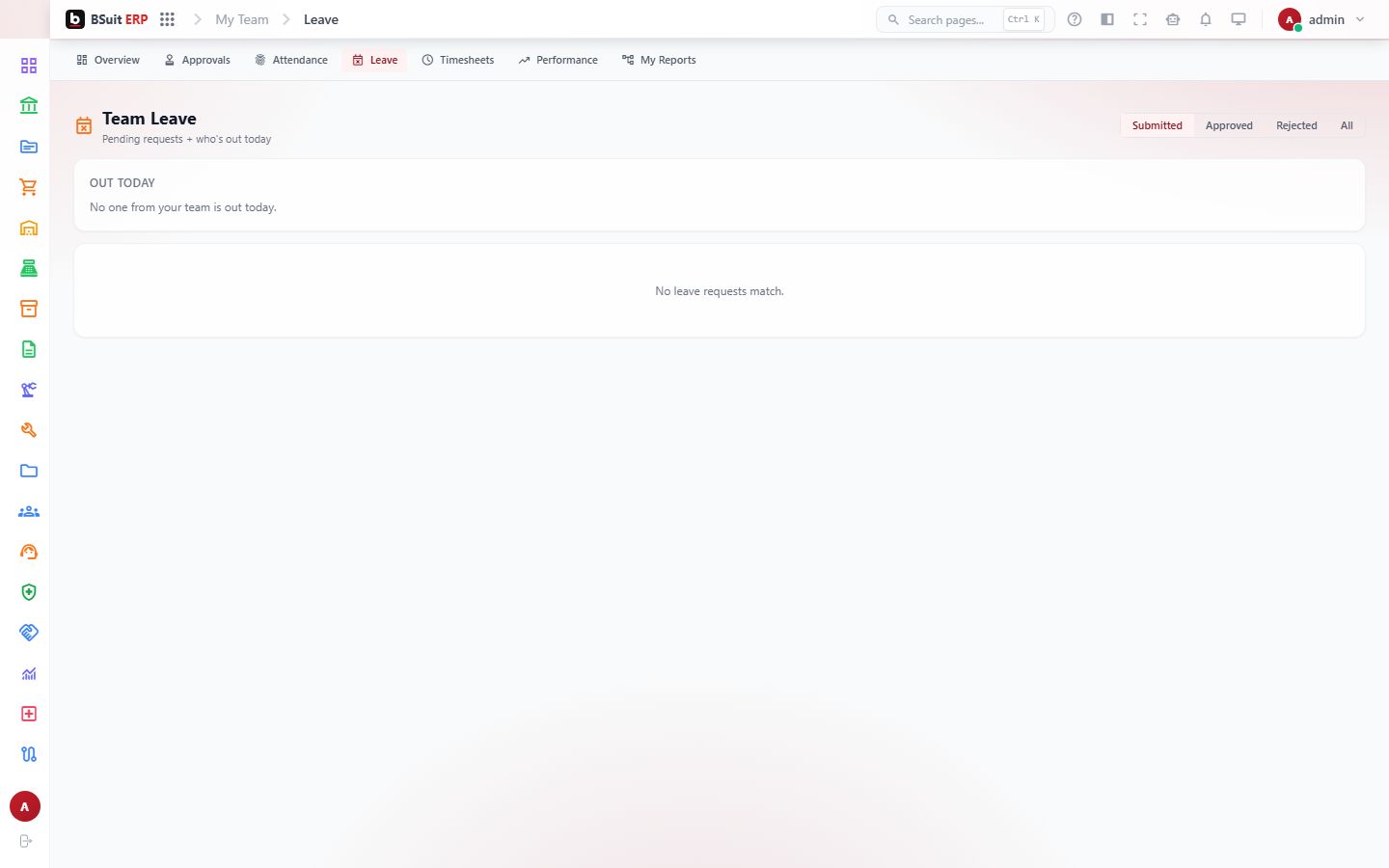
Task: Open the blue route workflow icon
Action: point(29,754)
